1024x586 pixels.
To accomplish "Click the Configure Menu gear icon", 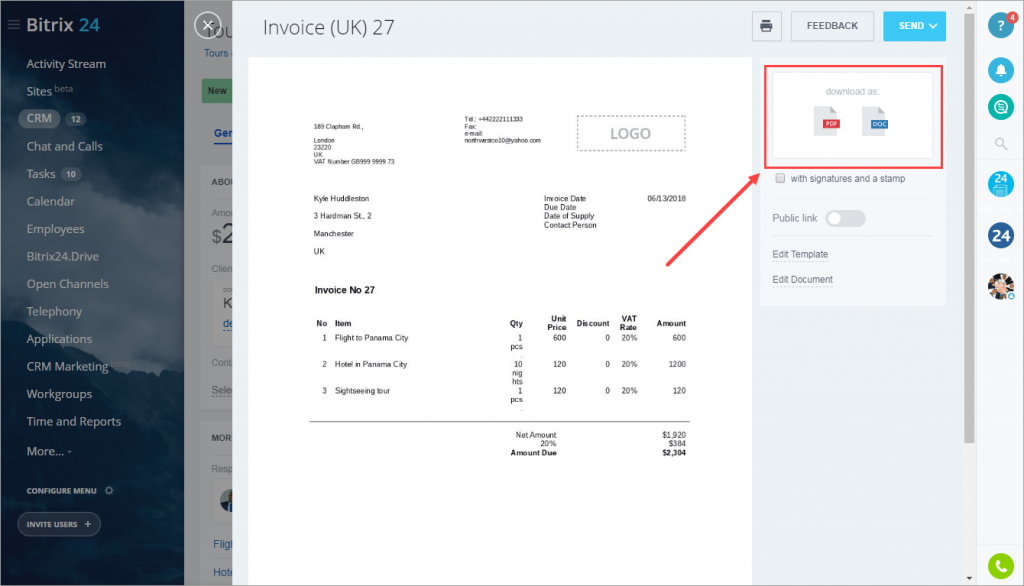I will tap(109, 491).
